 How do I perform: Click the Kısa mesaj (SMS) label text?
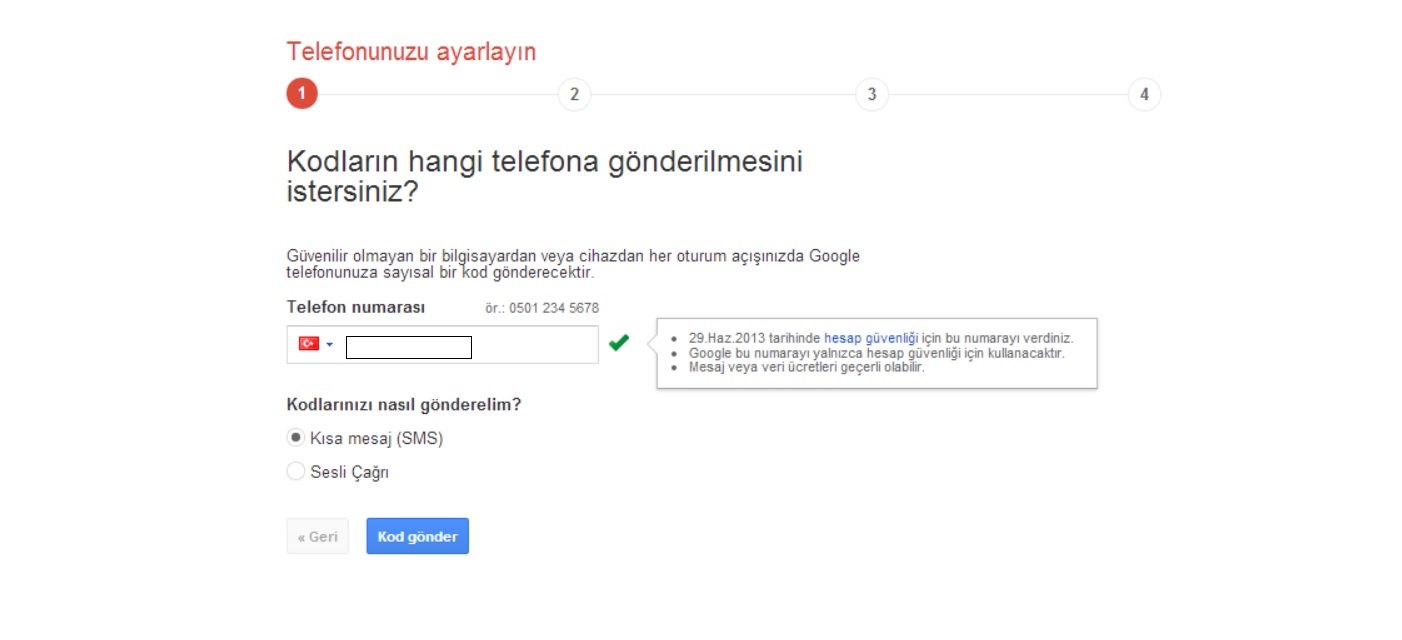point(377,438)
